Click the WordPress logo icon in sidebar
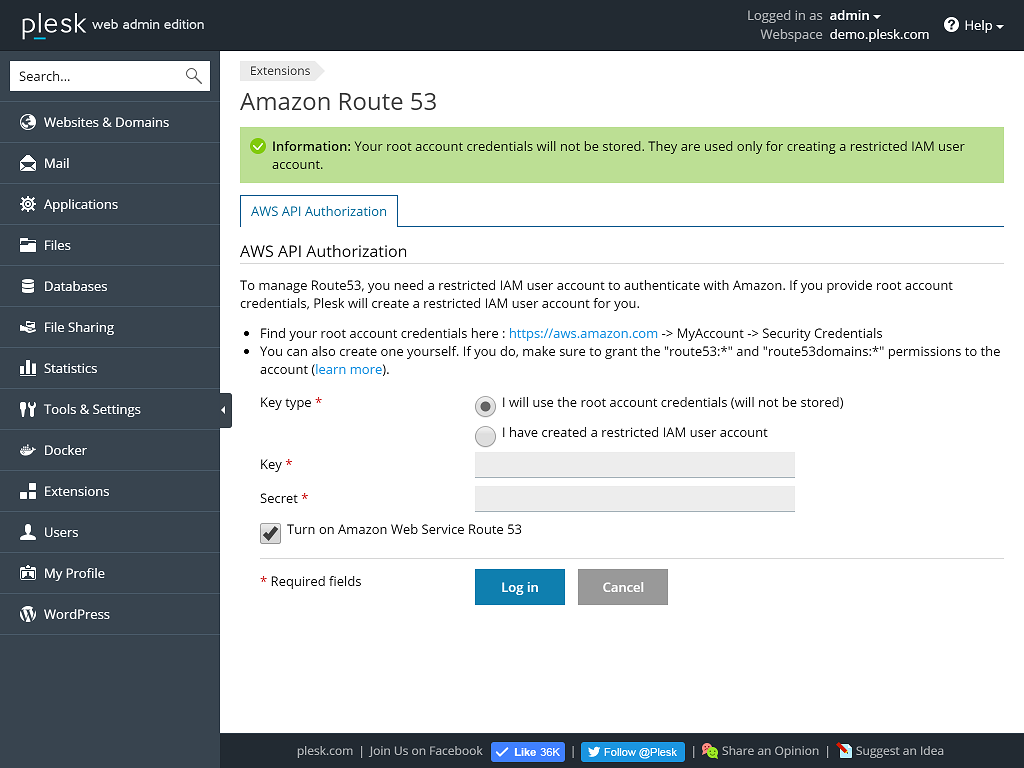 28,614
